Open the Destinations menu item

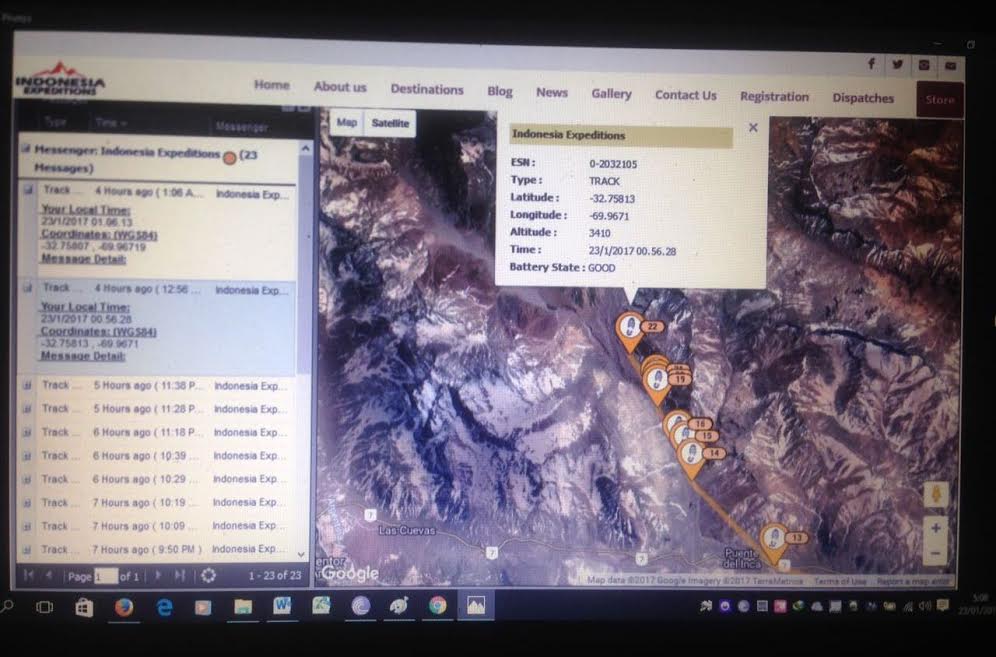pos(427,89)
